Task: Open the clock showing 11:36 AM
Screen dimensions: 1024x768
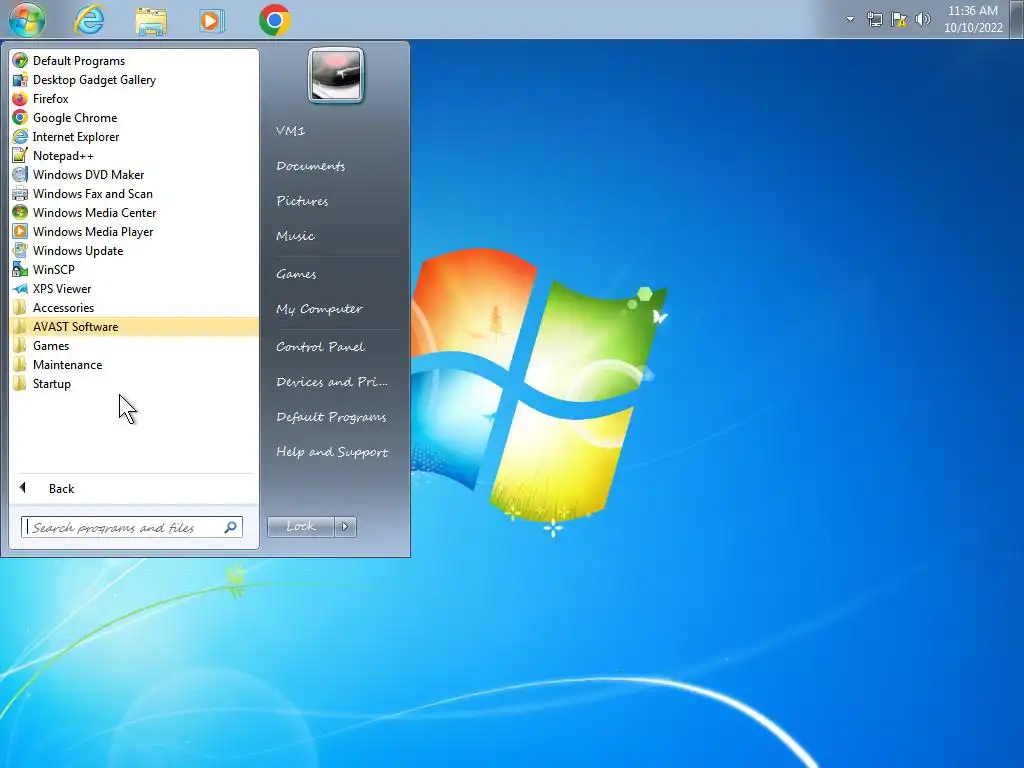Action: click(972, 19)
